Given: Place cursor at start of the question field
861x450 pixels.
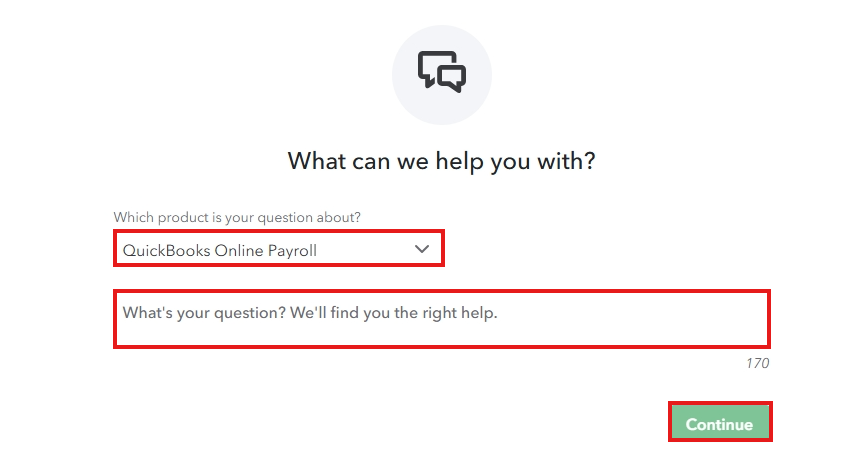Looking at the screenshot, I should click(x=125, y=312).
